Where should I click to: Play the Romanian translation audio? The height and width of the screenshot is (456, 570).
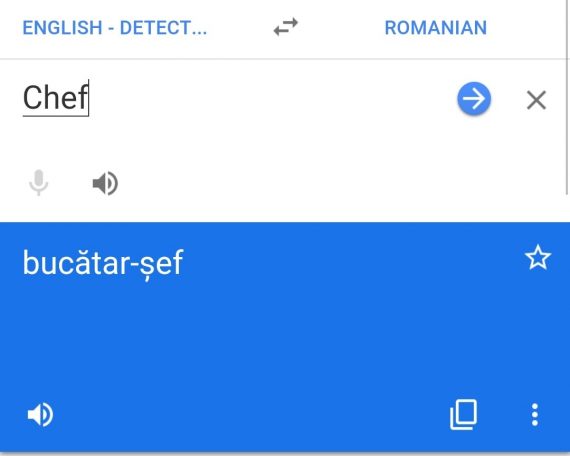click(40, 414)
